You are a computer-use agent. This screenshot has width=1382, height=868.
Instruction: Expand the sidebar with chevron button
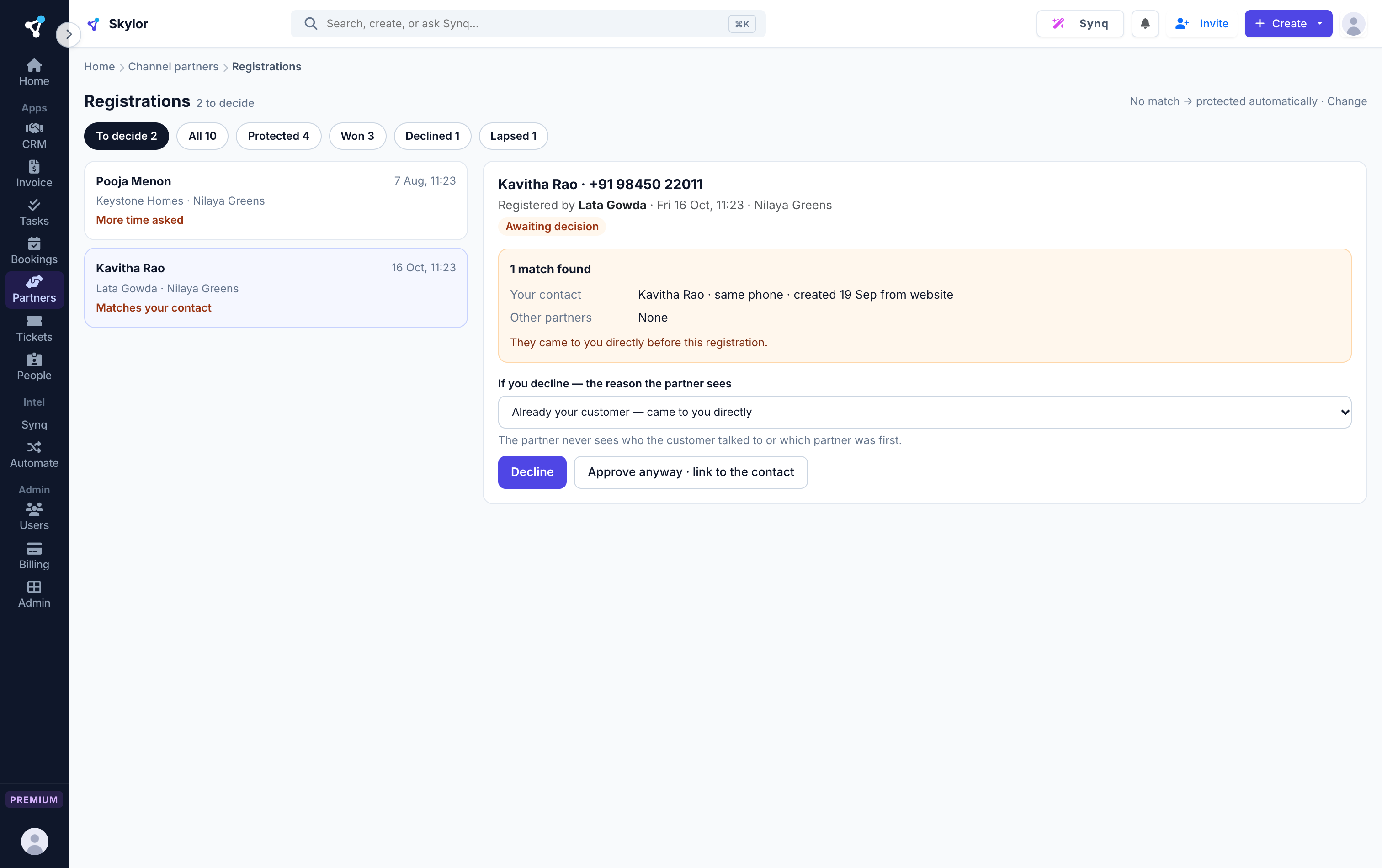point(68,34)
